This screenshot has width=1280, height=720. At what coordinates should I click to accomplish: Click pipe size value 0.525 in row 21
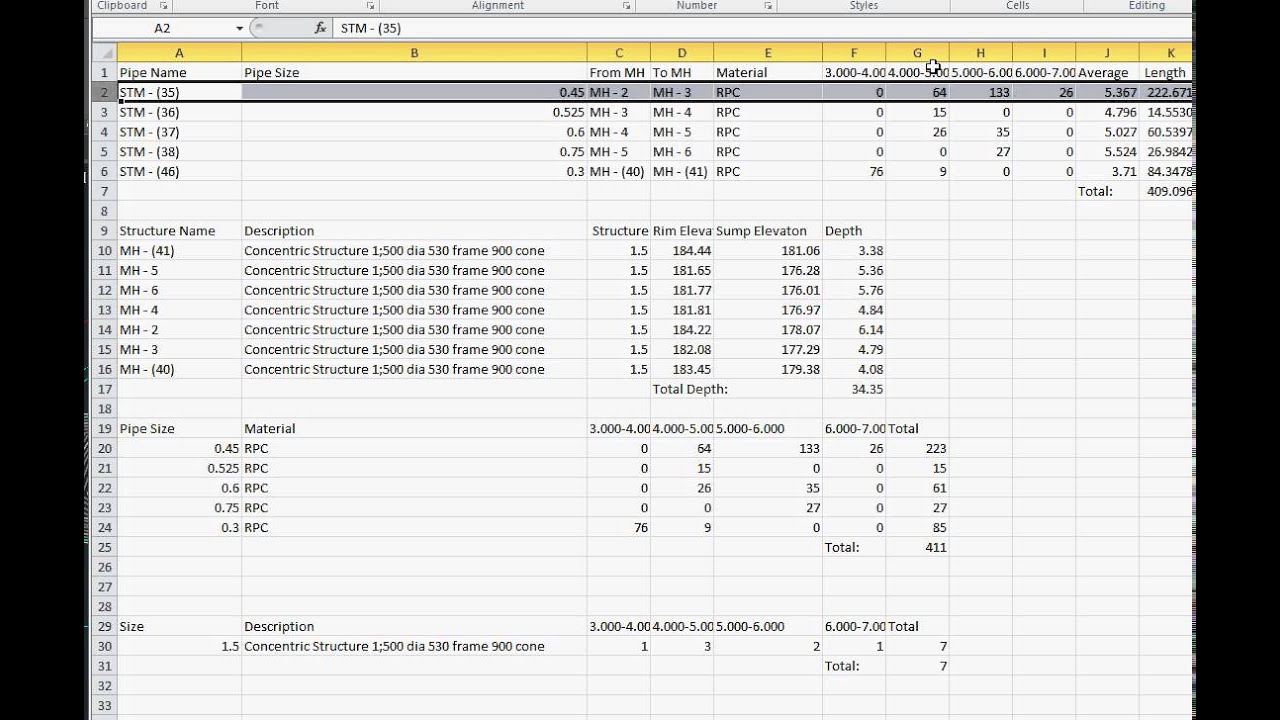[179, 468]
